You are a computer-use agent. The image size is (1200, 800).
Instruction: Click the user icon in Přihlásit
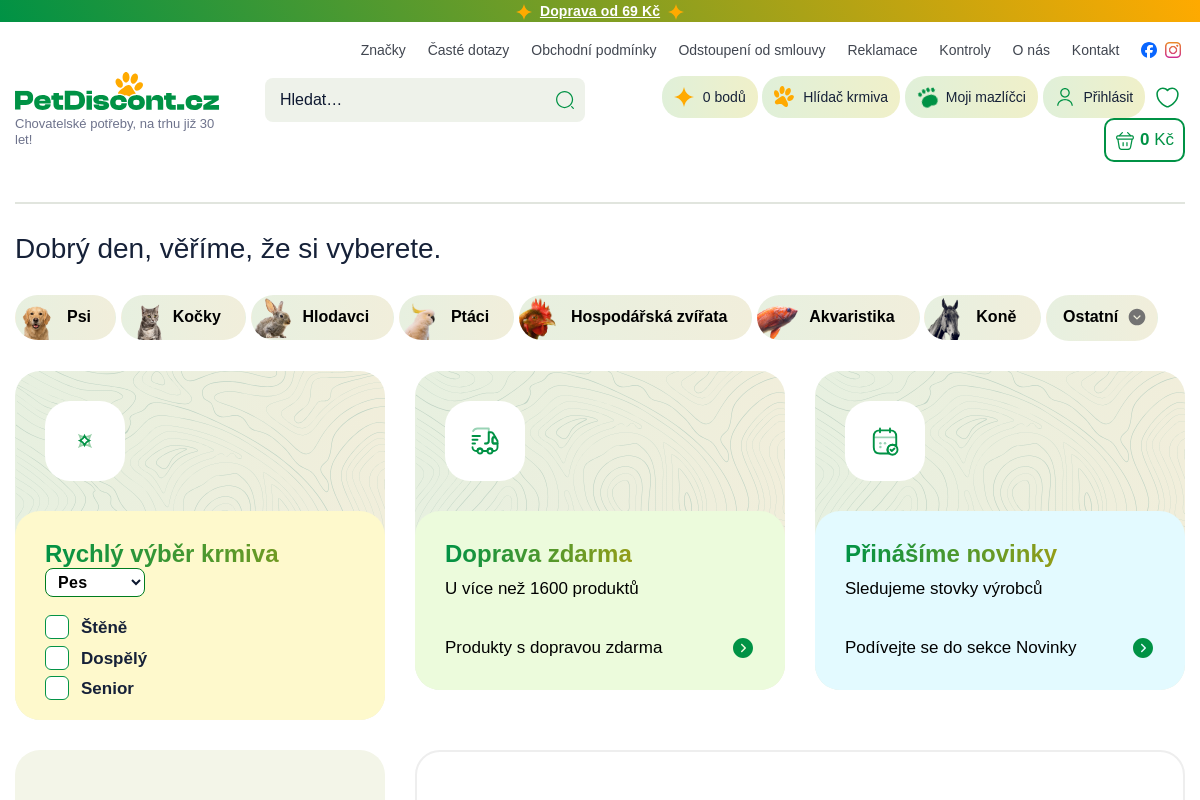coord(1065,97)
